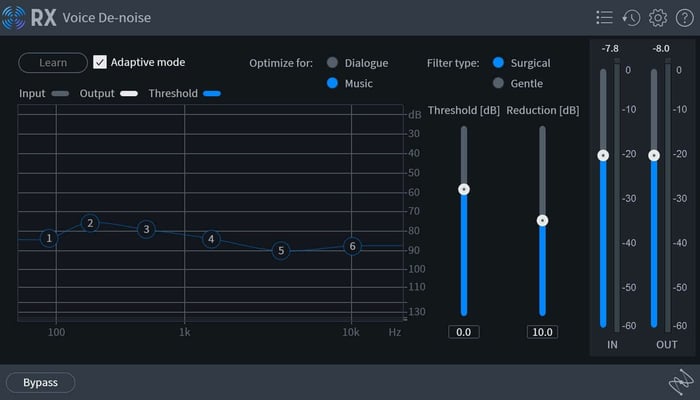
Task: Click the Optimize for: label
Action: [x=281, y=63]
